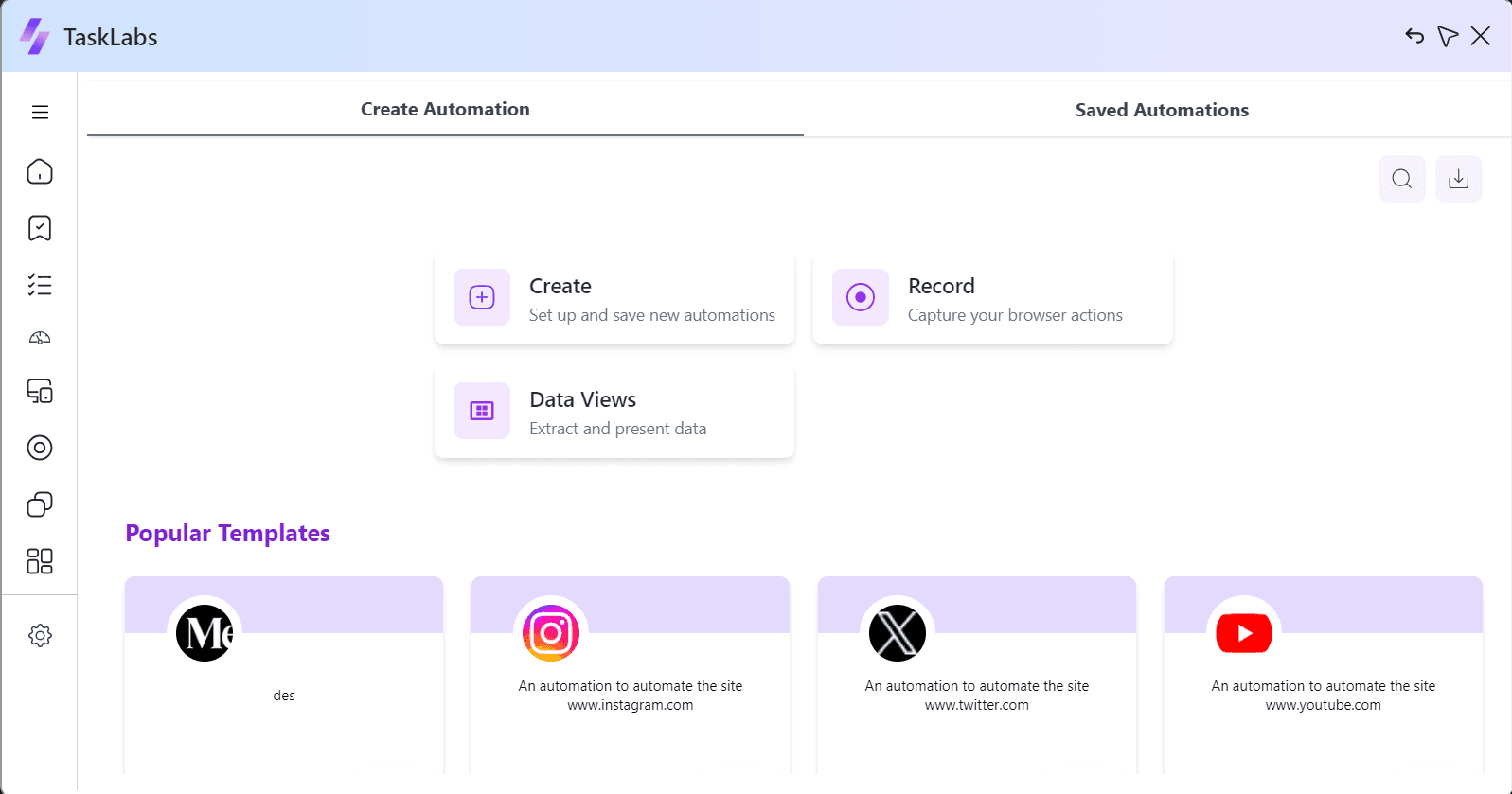Open the Create automation card

pyautogui.click(x=614, y=297)
